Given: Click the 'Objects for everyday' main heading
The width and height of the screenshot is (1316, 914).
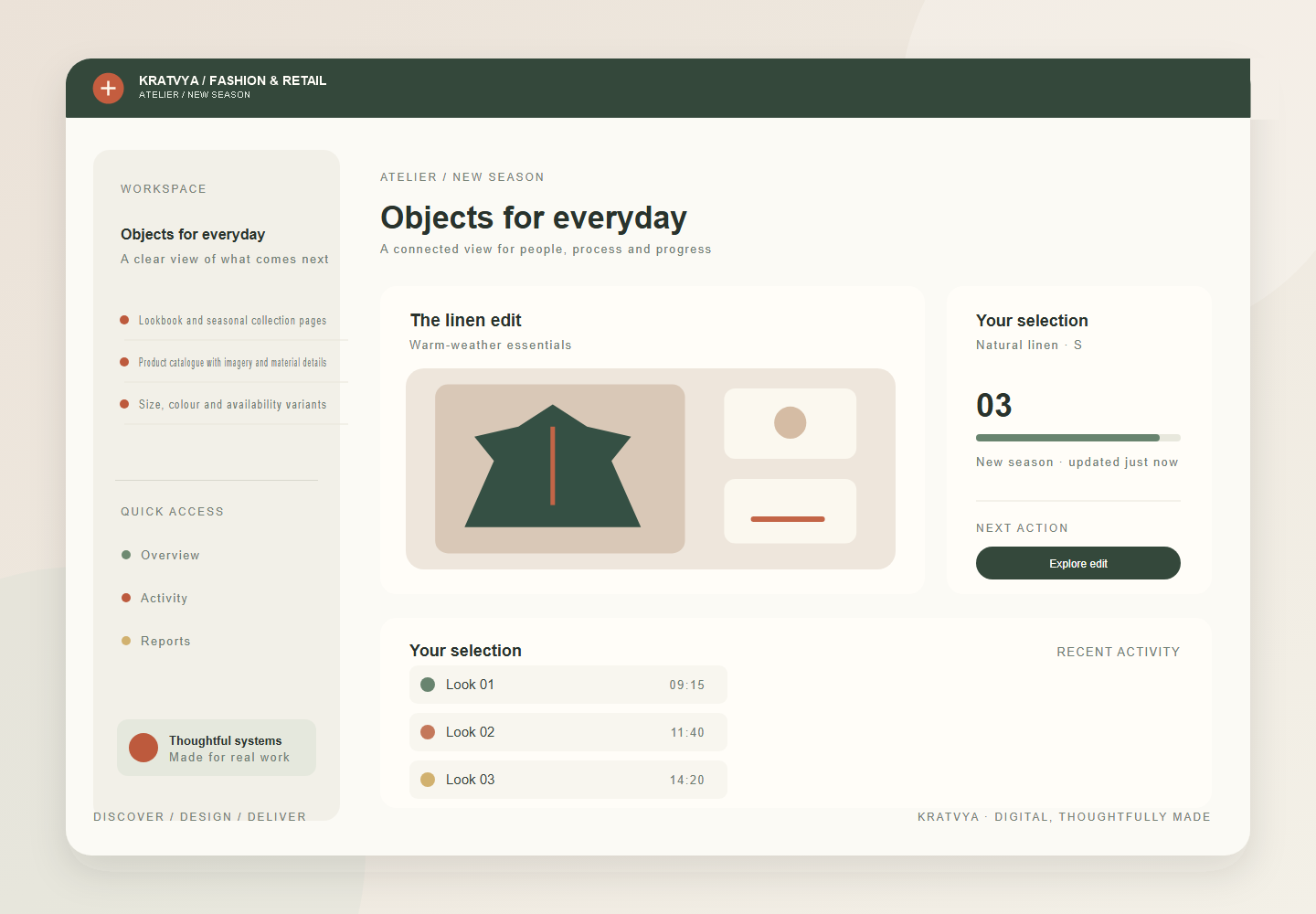Looking at the screenshot, I should (534, 218).
